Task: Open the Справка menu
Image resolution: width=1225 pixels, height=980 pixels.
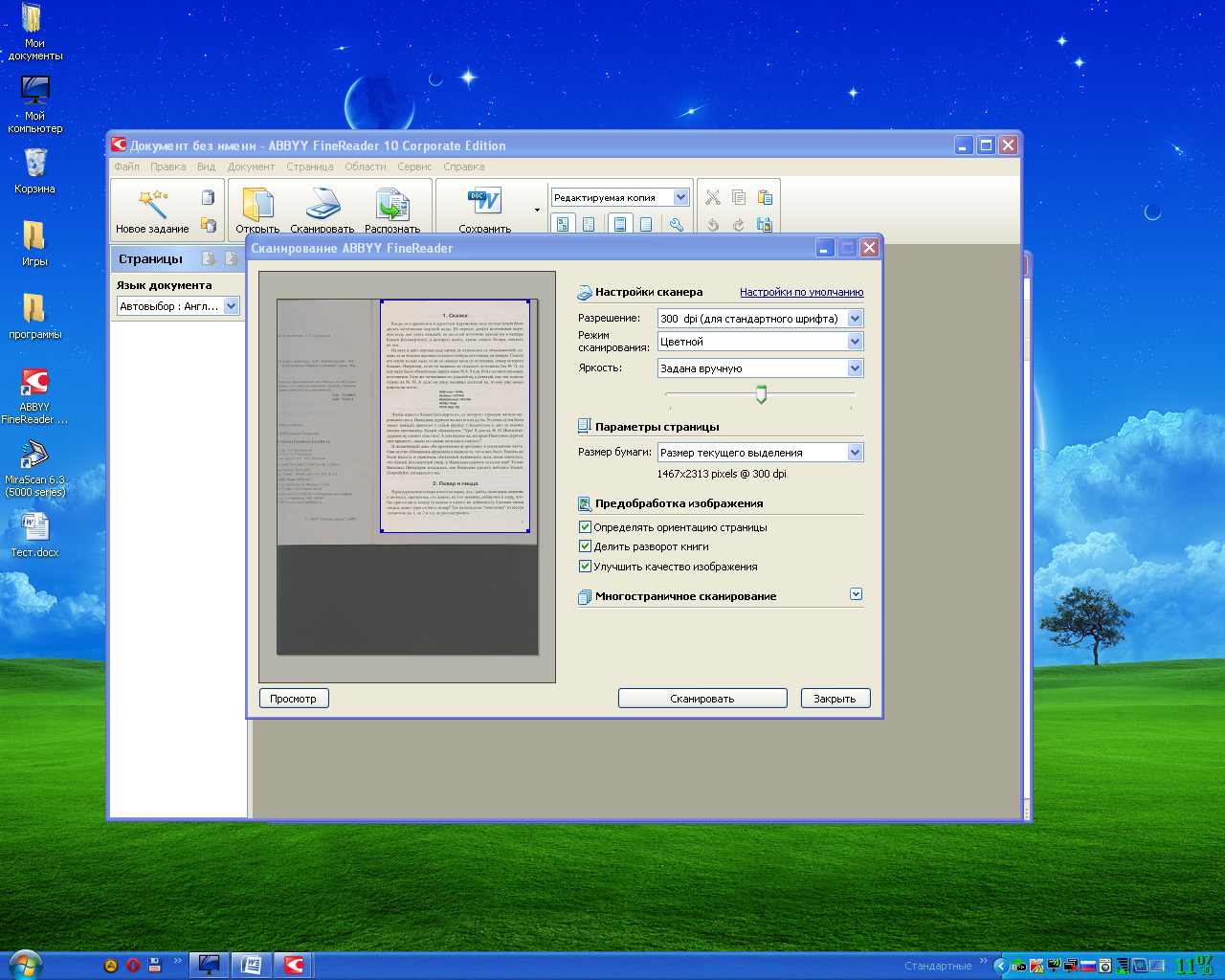Action: 464,167
